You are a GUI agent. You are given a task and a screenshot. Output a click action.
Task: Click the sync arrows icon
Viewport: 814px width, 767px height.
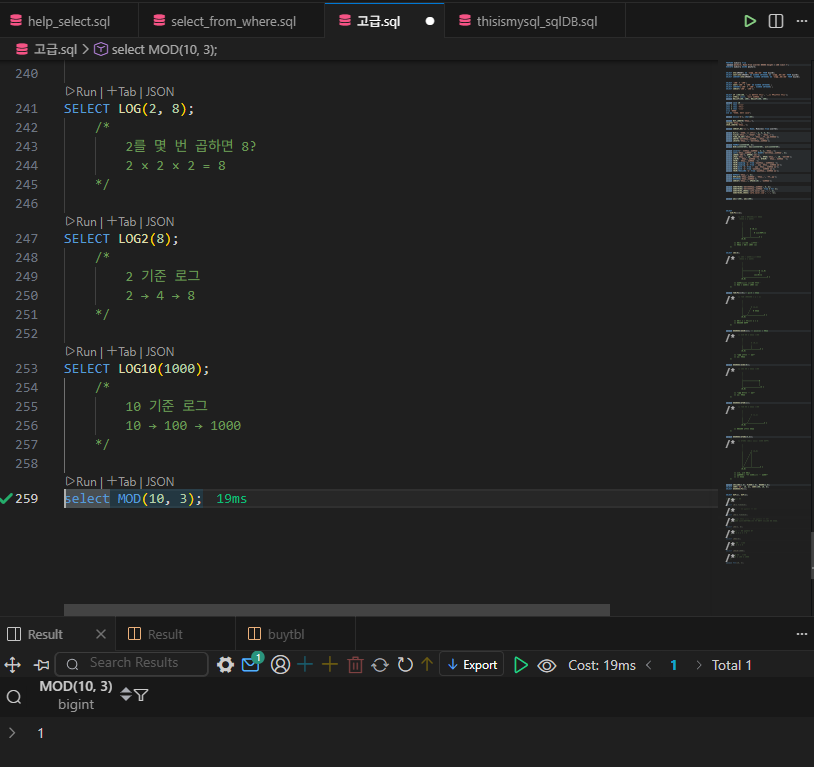(x=380, y=665)
